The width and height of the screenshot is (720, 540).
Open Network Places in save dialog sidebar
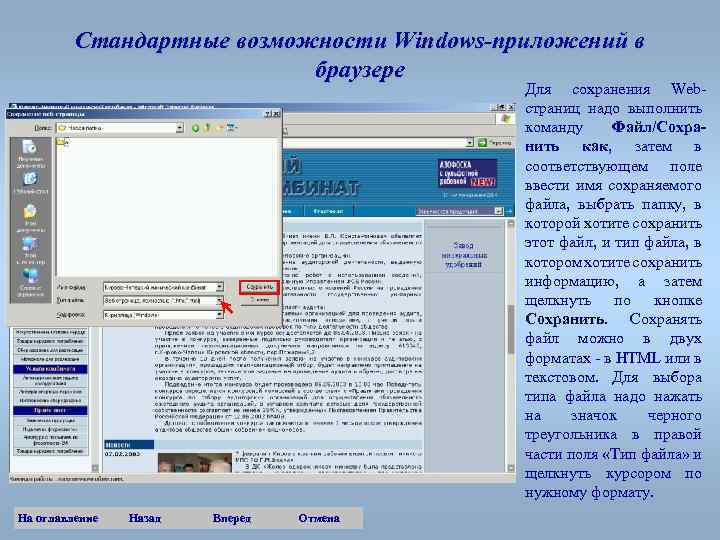31,282
